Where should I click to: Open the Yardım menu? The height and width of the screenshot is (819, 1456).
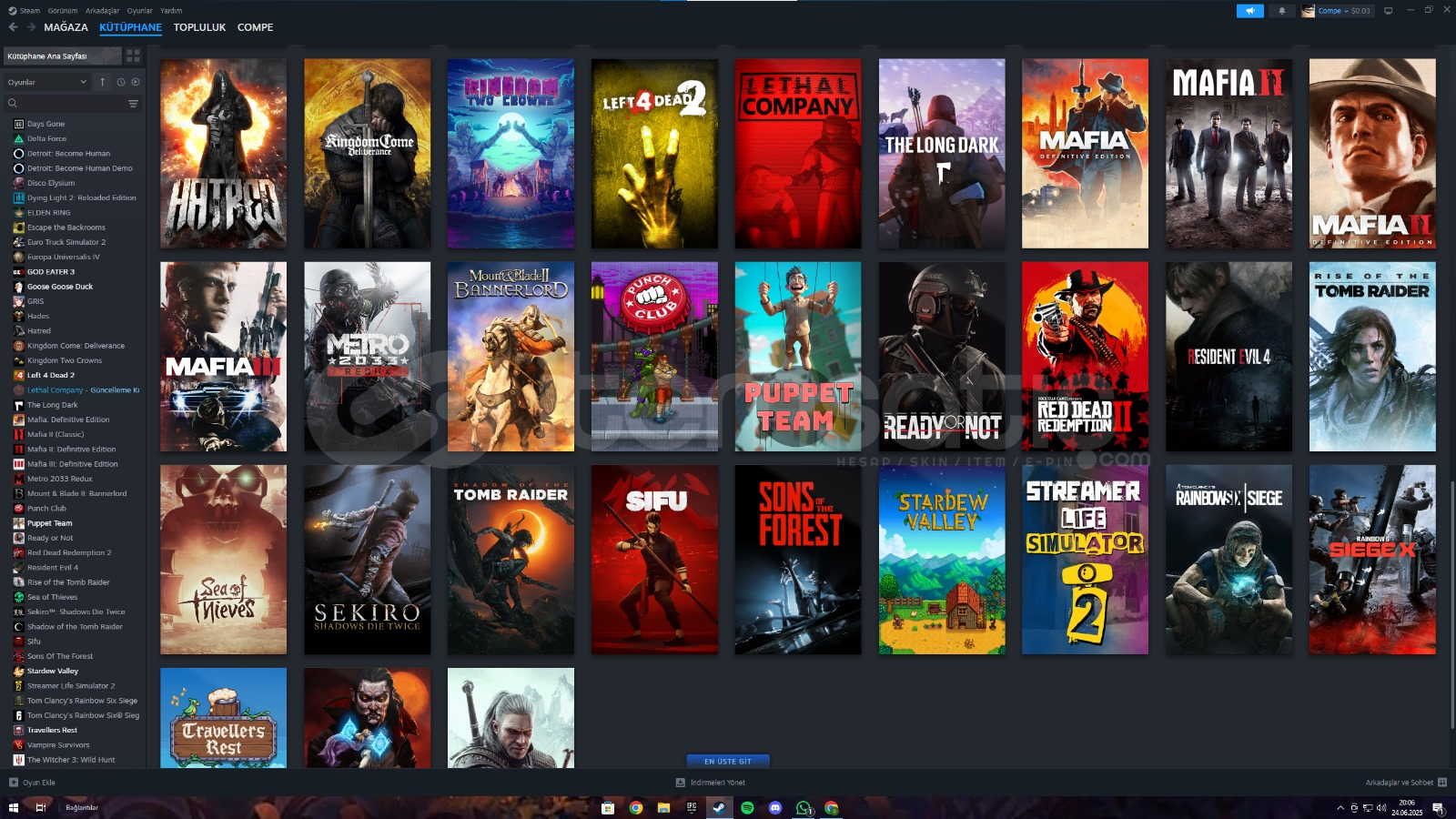pos(171,11)
